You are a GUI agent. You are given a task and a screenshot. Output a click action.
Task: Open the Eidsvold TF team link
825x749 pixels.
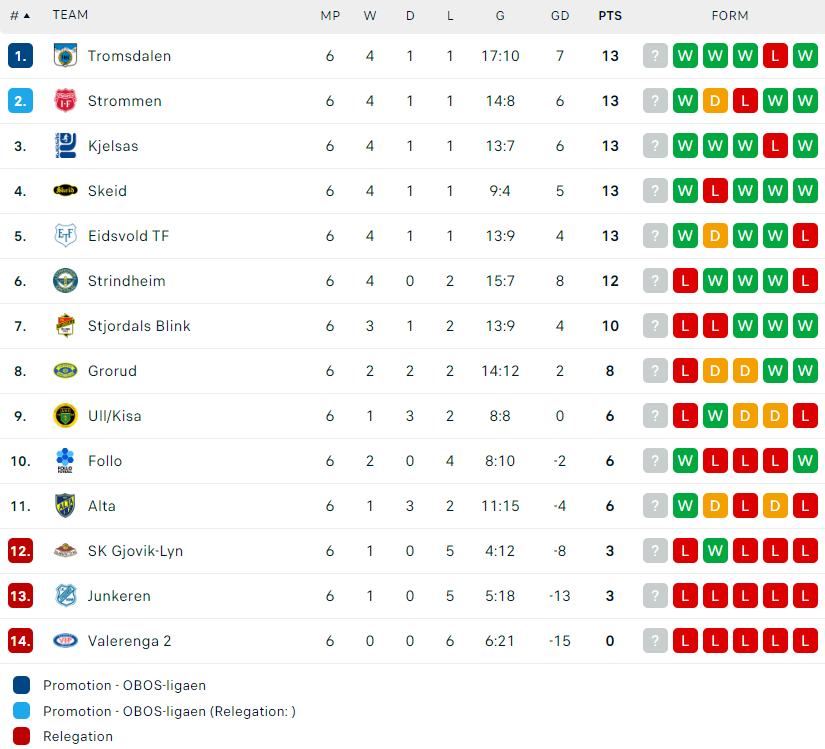[128, 236]
